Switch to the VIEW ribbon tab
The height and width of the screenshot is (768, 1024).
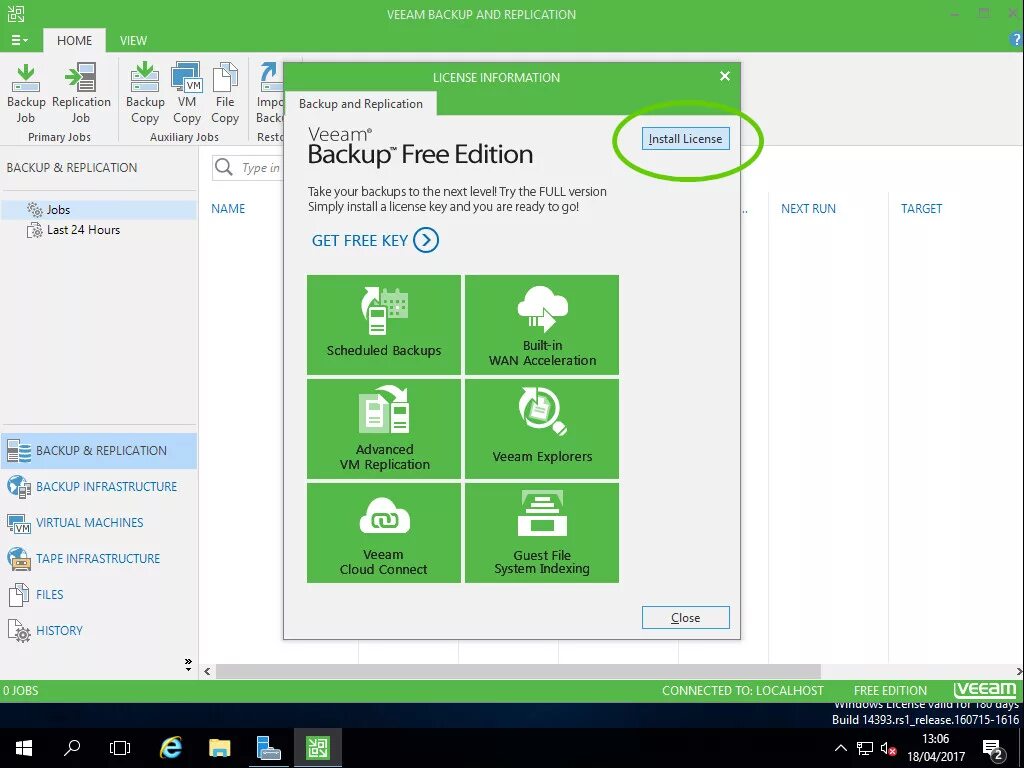coord(133,40)
